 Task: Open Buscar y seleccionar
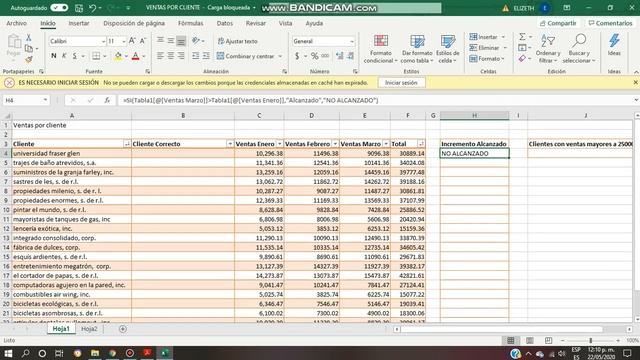[579, 49]
